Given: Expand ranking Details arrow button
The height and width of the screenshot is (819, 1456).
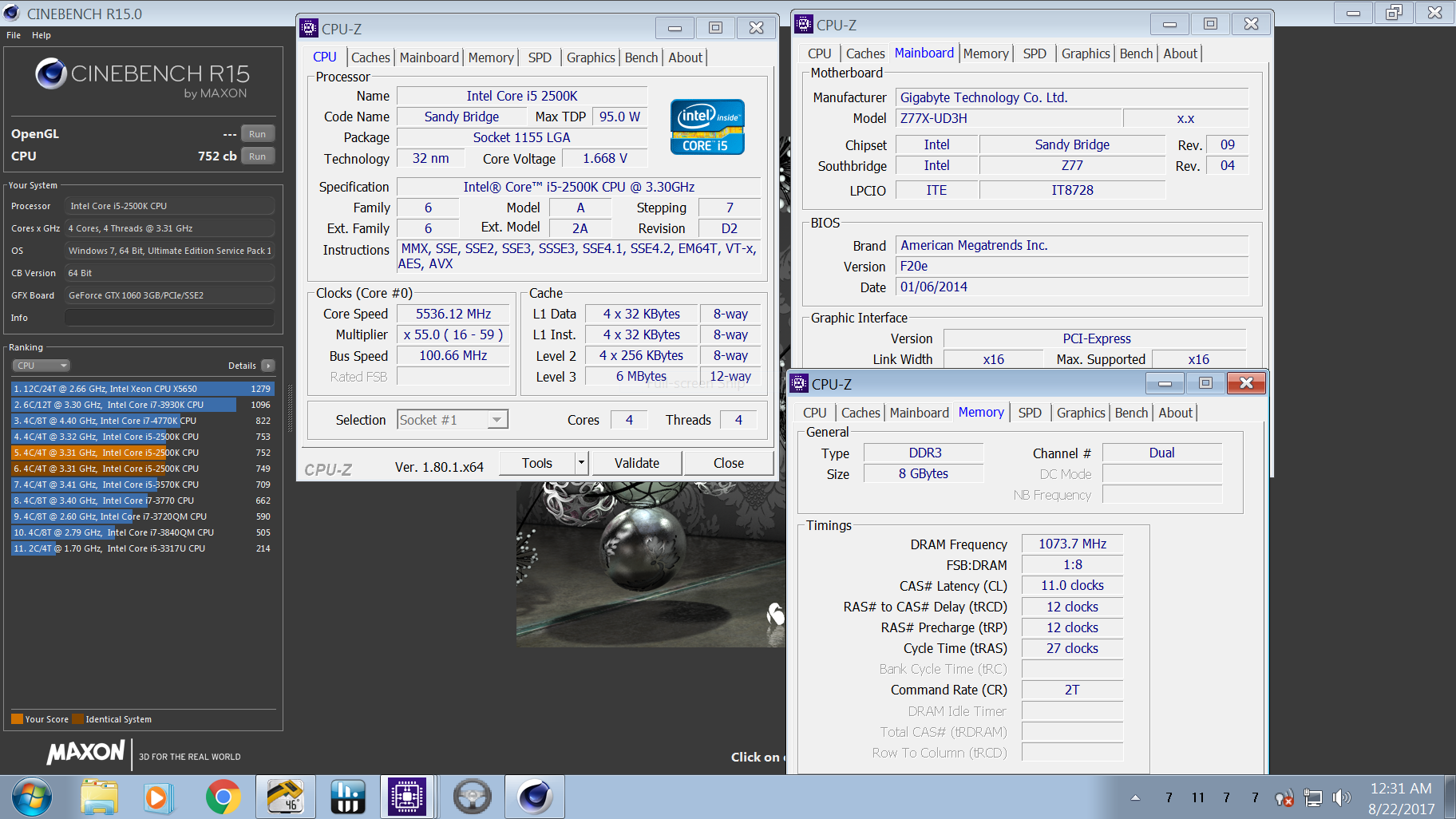Looking at the screenshot, I should 267,366.
